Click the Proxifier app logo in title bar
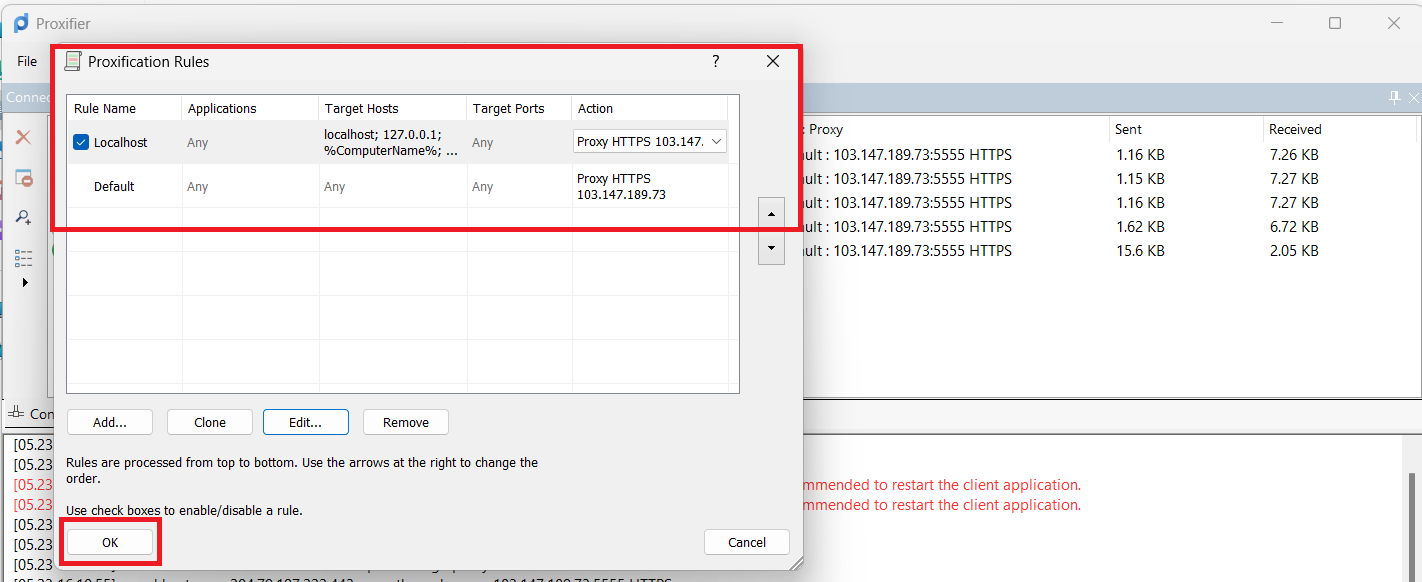The width and height of the screenshot is (1422, 582). click(21, 23)
